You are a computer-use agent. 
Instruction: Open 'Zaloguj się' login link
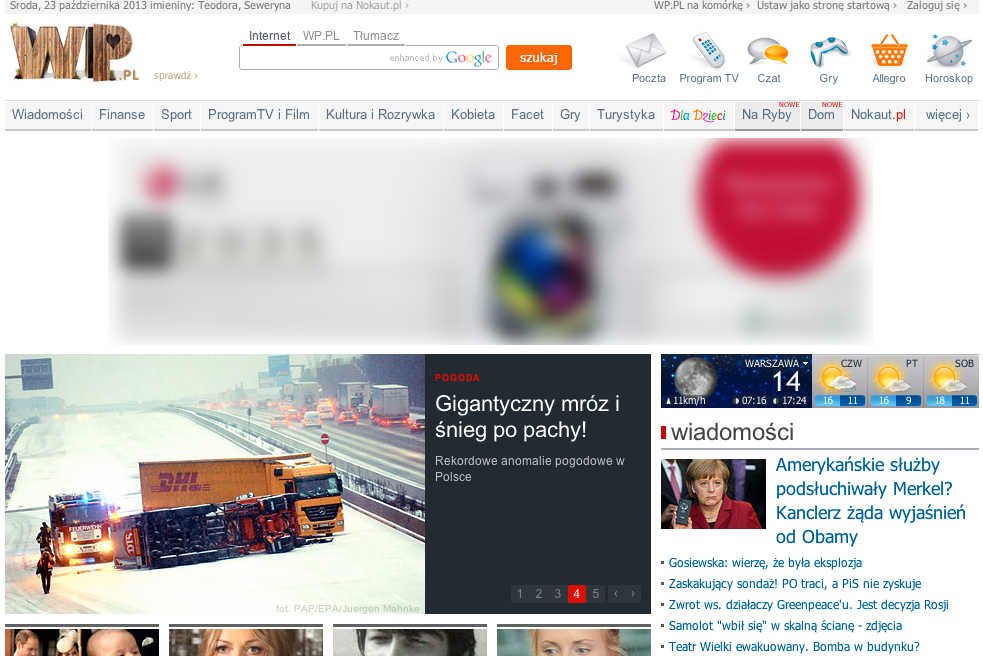point(936,6)
